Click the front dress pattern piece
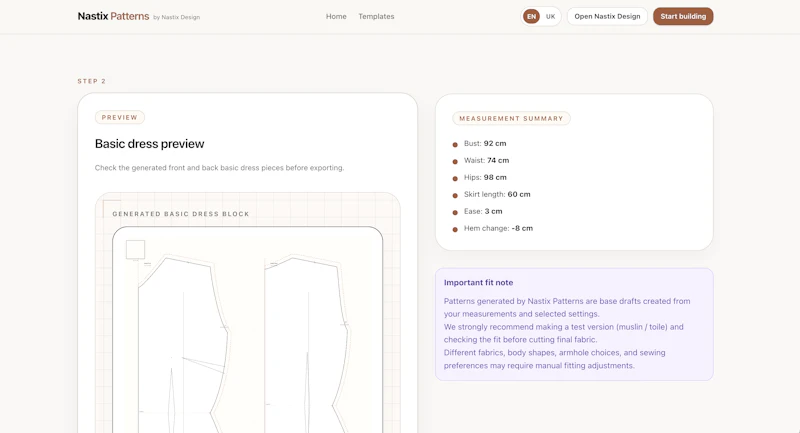800x433 pixels. (184, 344)
